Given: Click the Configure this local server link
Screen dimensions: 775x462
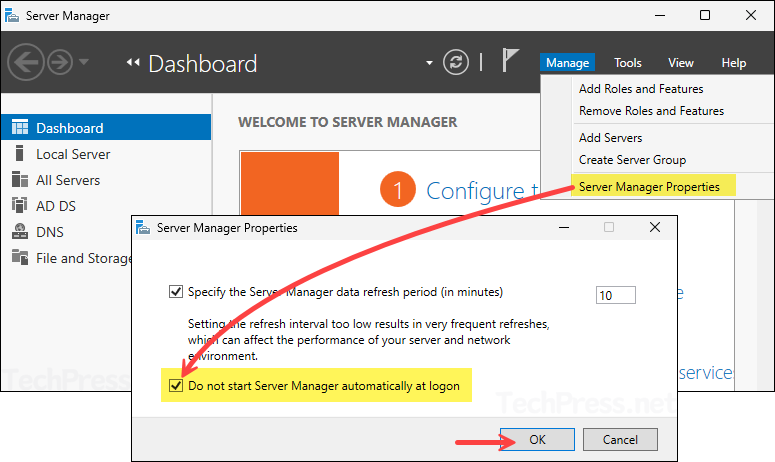Looking at the screenshot, I should [x=482, y=191].
